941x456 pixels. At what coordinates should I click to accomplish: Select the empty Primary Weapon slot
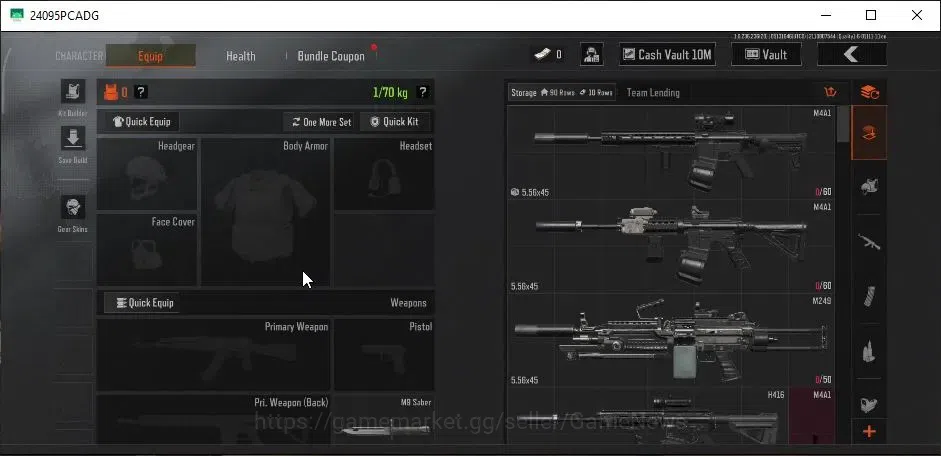tap(214, 355)
